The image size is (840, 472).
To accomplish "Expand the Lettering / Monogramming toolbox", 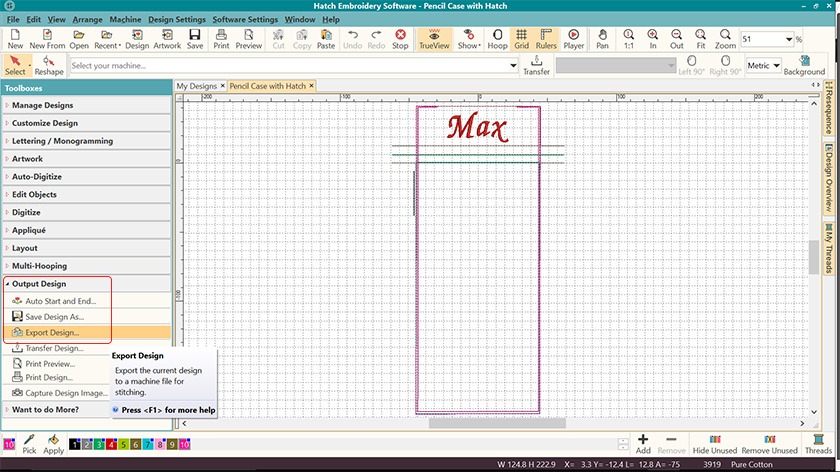I will (x=62, y=141).
